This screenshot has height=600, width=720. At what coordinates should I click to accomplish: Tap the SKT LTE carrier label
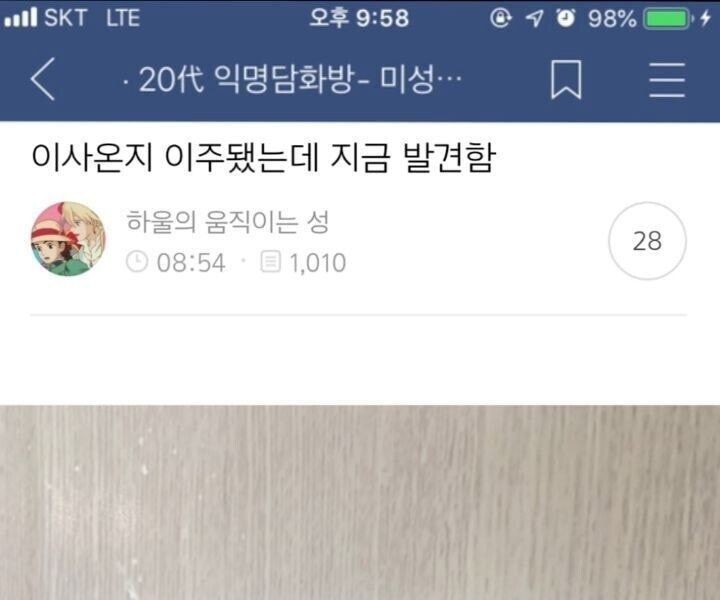[92, 18]
